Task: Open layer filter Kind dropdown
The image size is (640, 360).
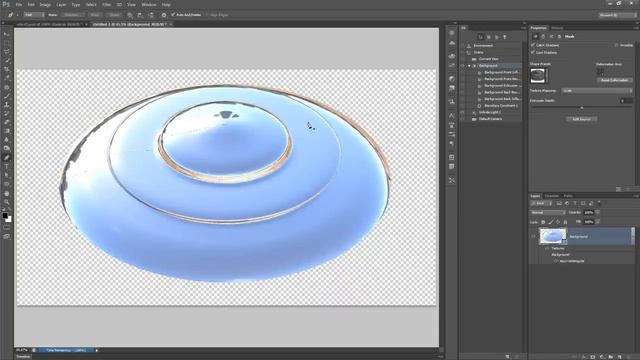Action: [541, 203]
